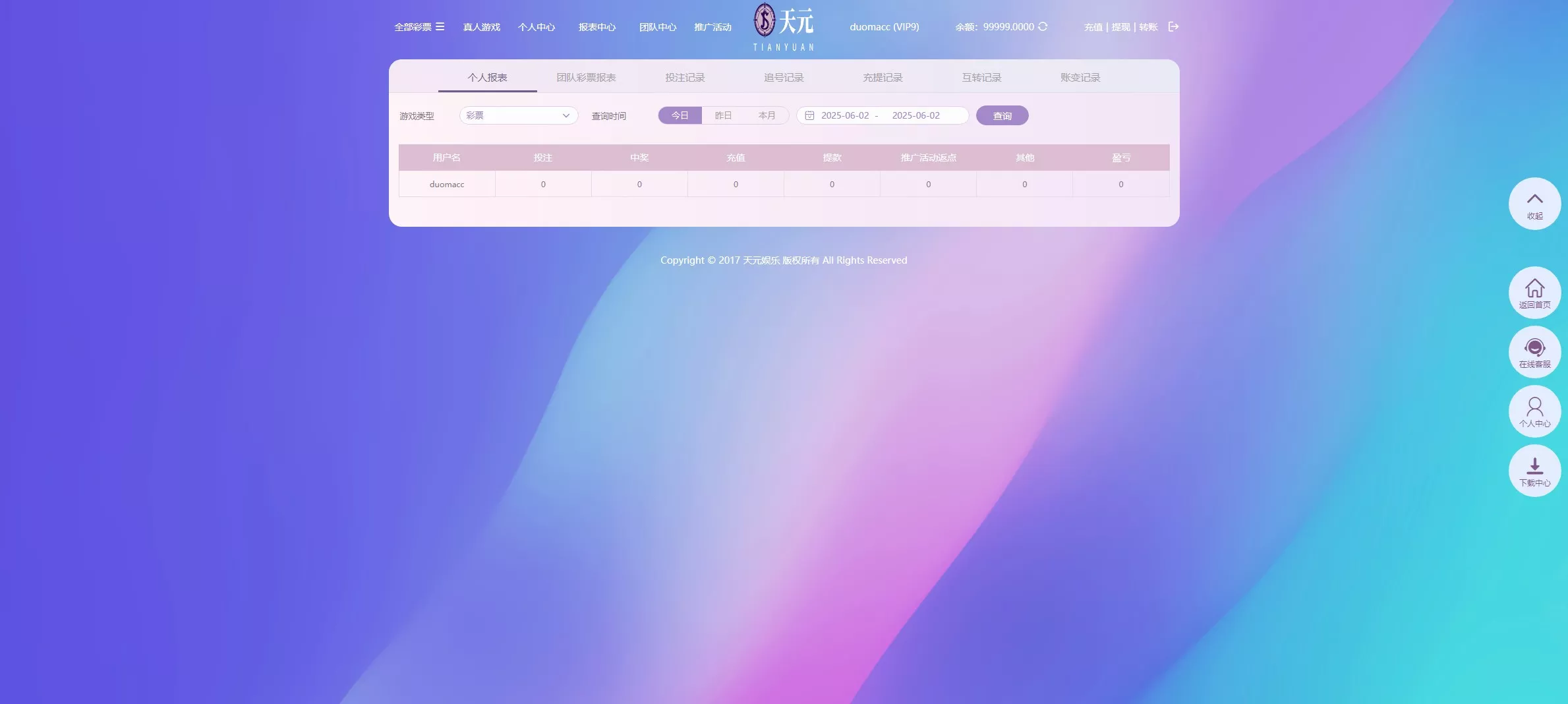Click the refresh balance icon

pyautogui.click(x=1043, y=27)
